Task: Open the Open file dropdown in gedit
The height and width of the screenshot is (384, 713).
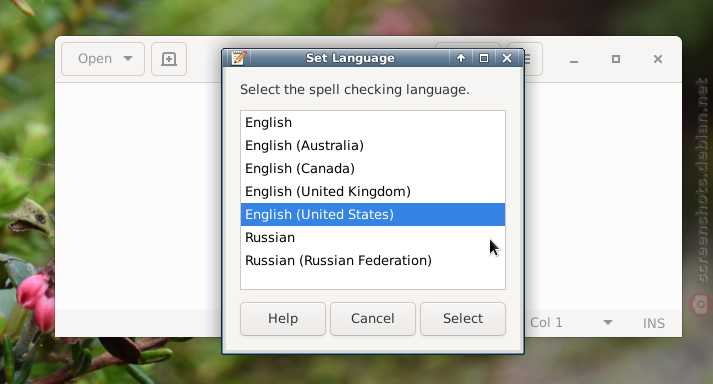Action: 103,59
